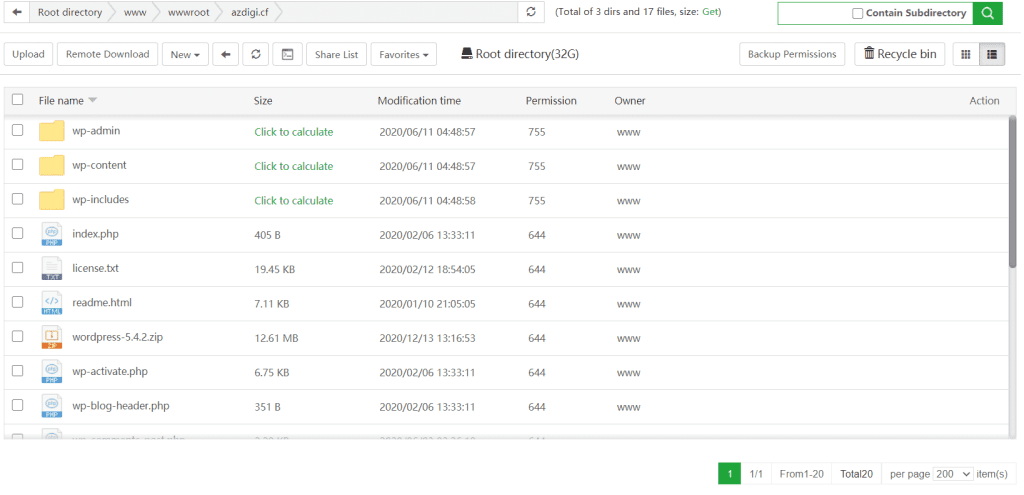Switch to list view layout
Screen dimensions: 1024x495
coord(991,54)
